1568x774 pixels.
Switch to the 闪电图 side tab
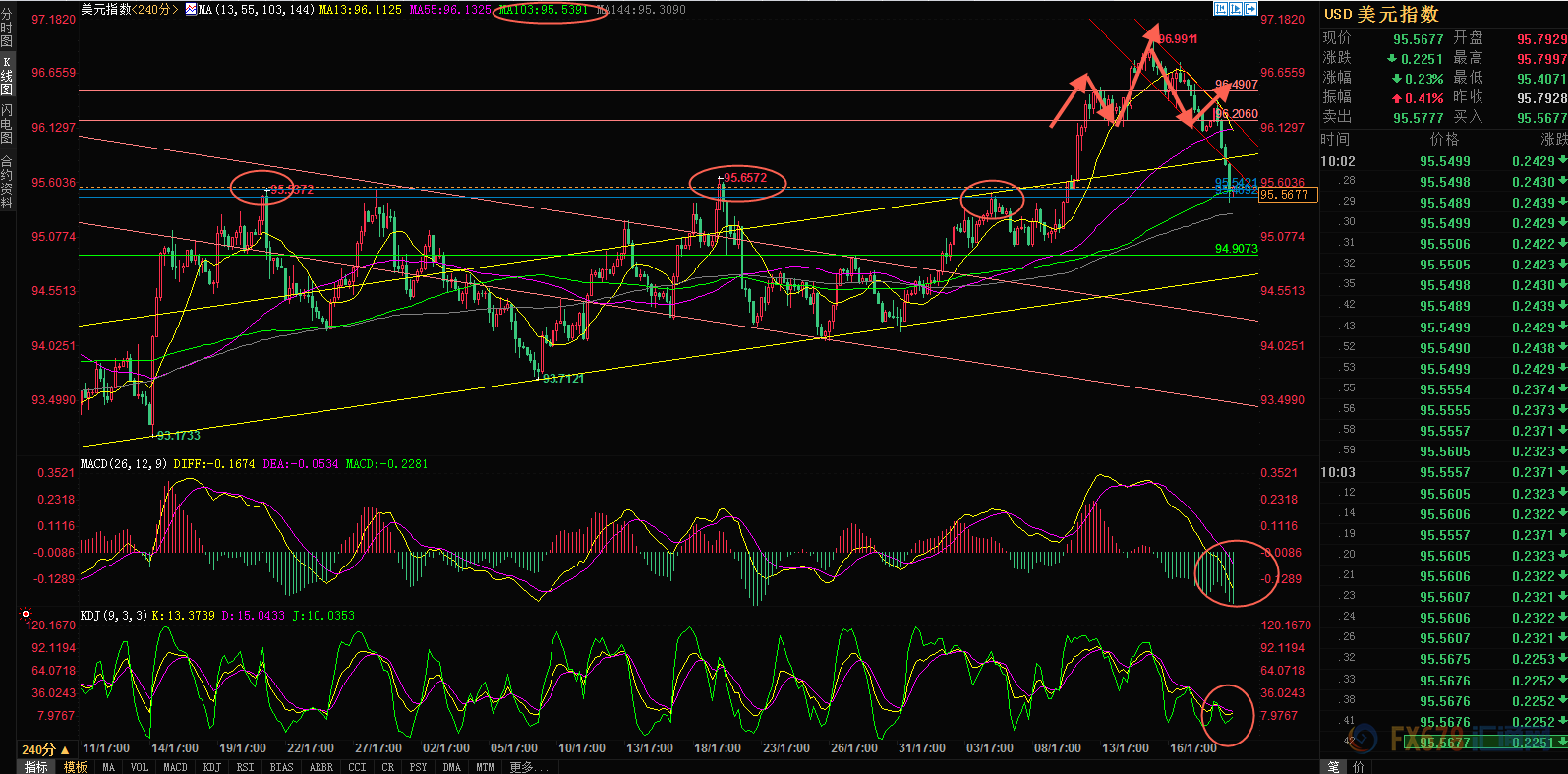[7, 123]
